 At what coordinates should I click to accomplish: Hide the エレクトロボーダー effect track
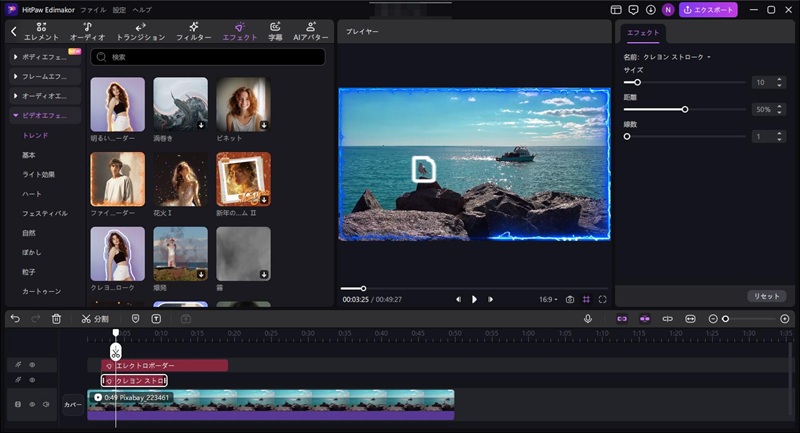tap(32, 365)
